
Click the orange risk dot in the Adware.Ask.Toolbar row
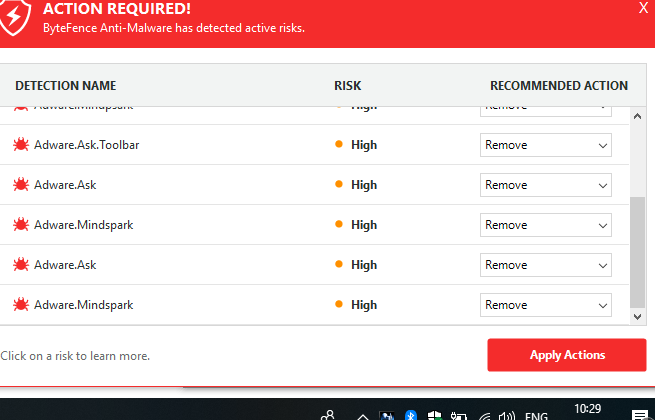pyautogui.click(x=339, y=144)
